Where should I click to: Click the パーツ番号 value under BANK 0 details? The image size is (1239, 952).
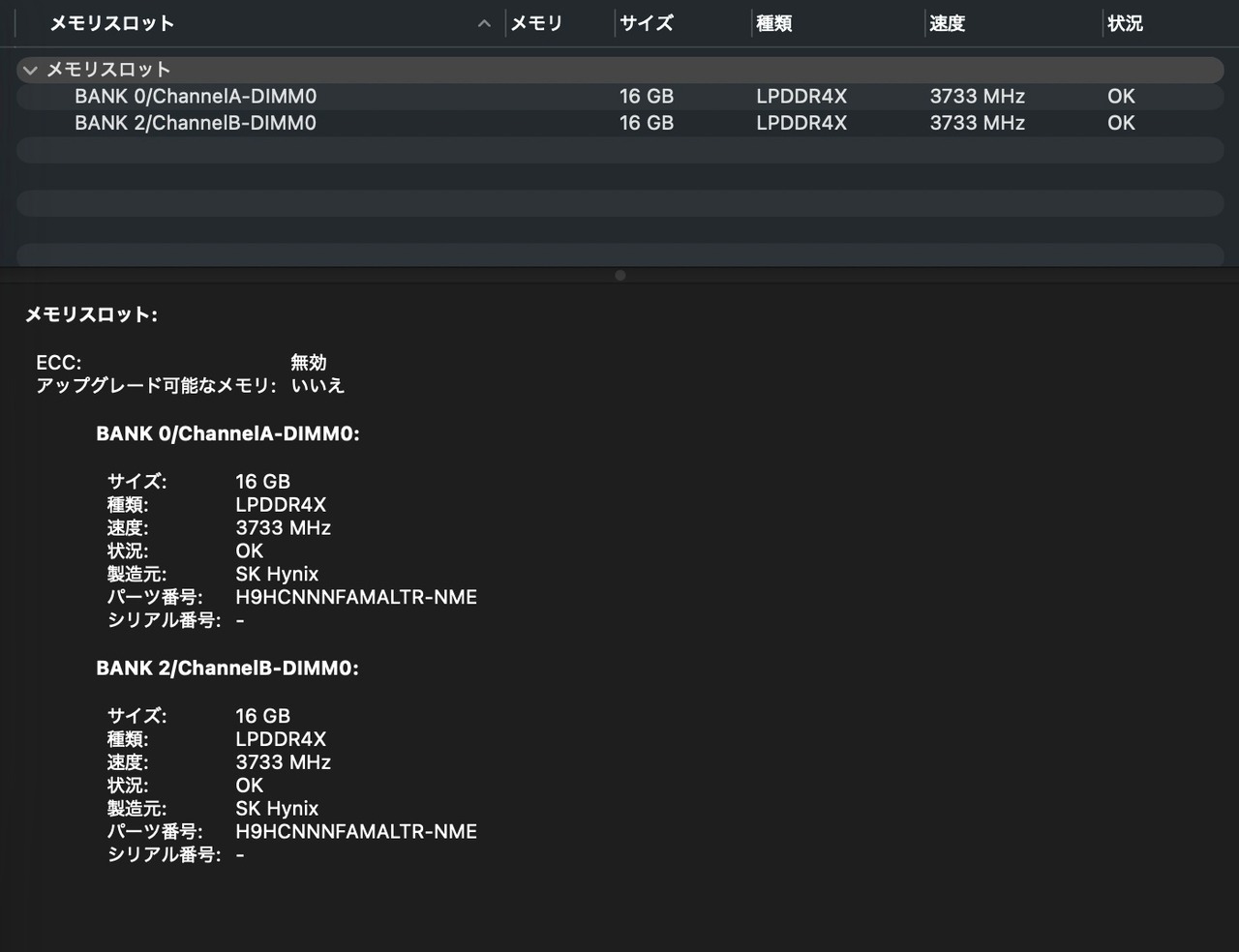356,597
